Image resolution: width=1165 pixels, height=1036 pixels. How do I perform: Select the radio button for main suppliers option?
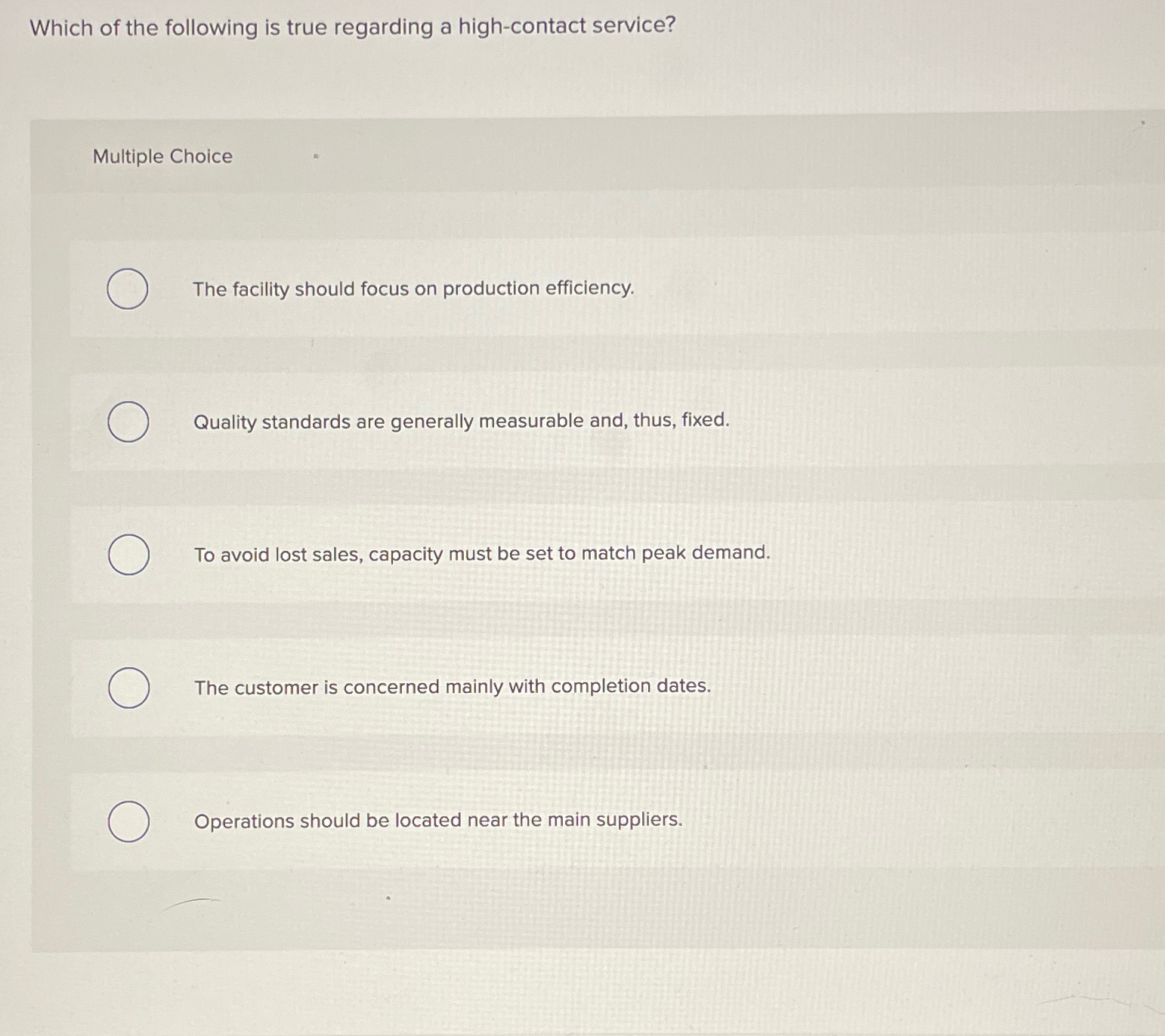point(128,821)
